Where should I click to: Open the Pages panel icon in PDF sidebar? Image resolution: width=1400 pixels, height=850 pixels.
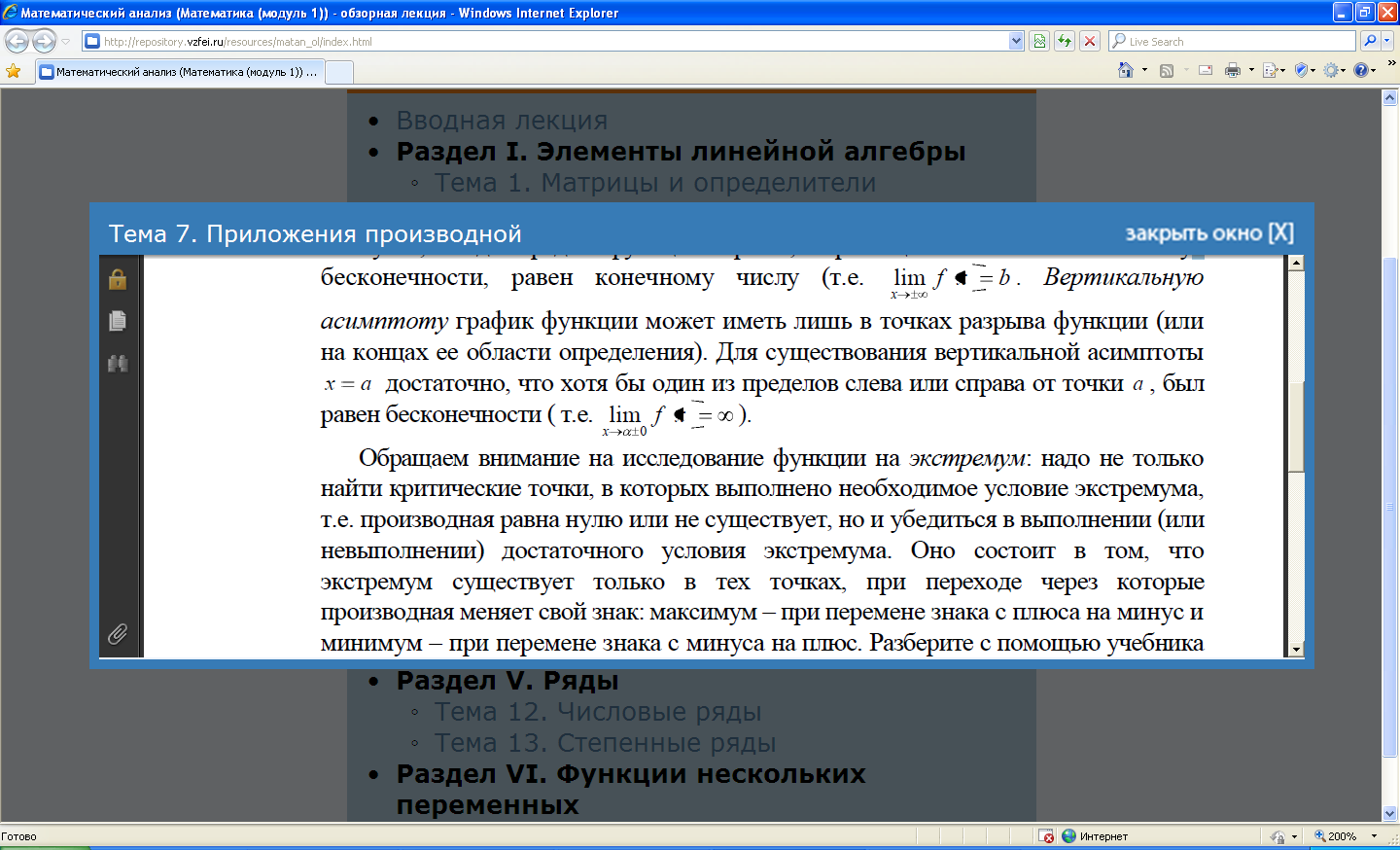118,321
